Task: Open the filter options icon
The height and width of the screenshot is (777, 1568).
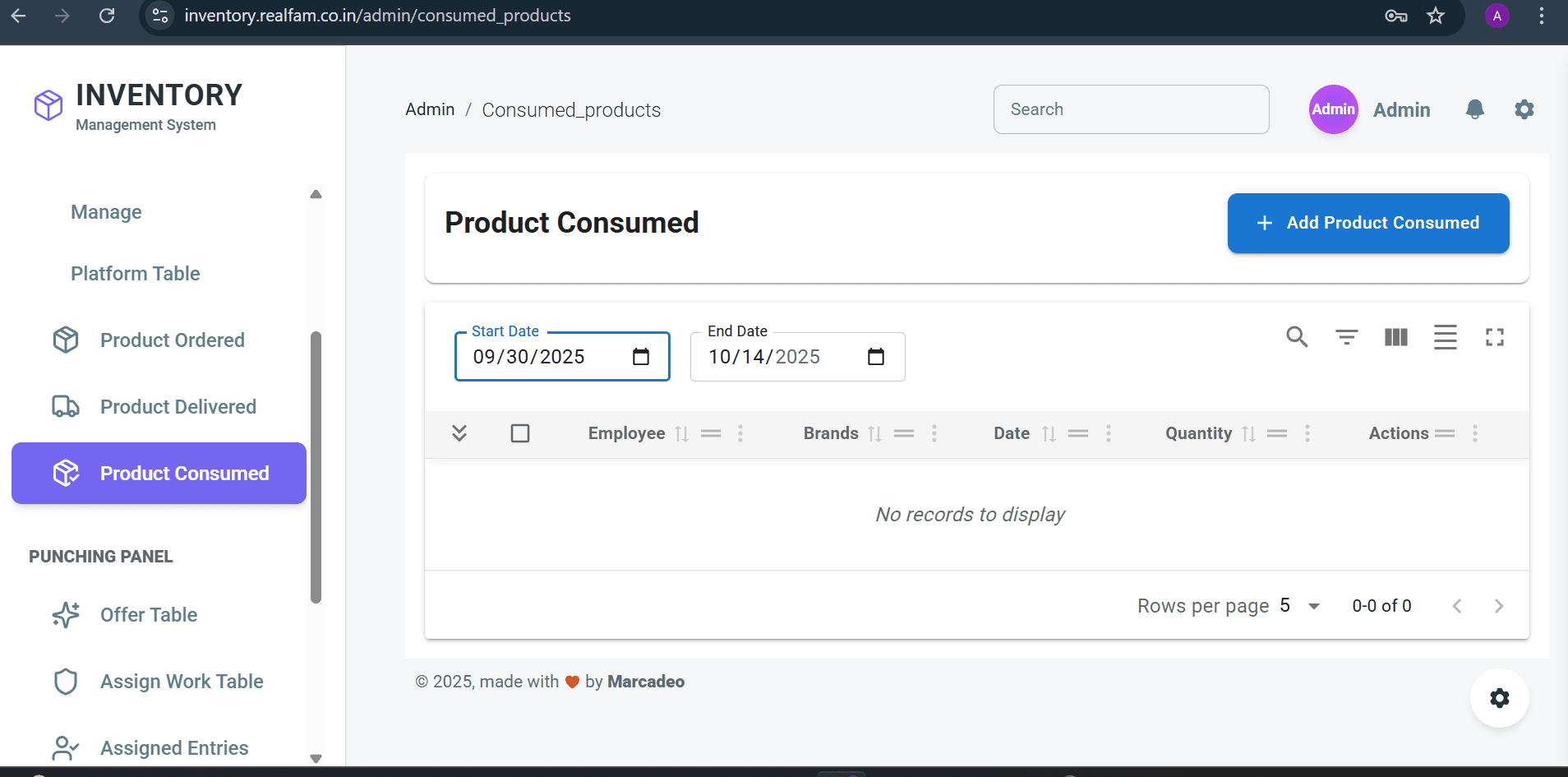Action: (1346, 337)
